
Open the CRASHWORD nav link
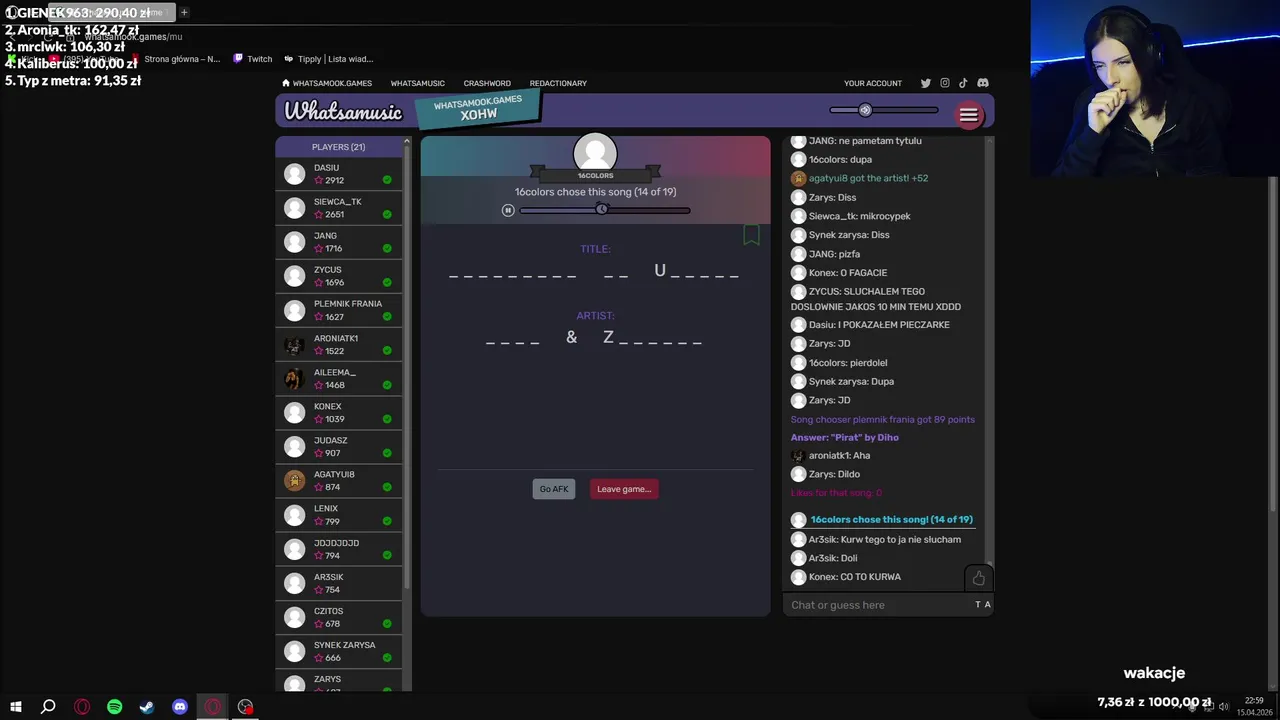(487, 83)
